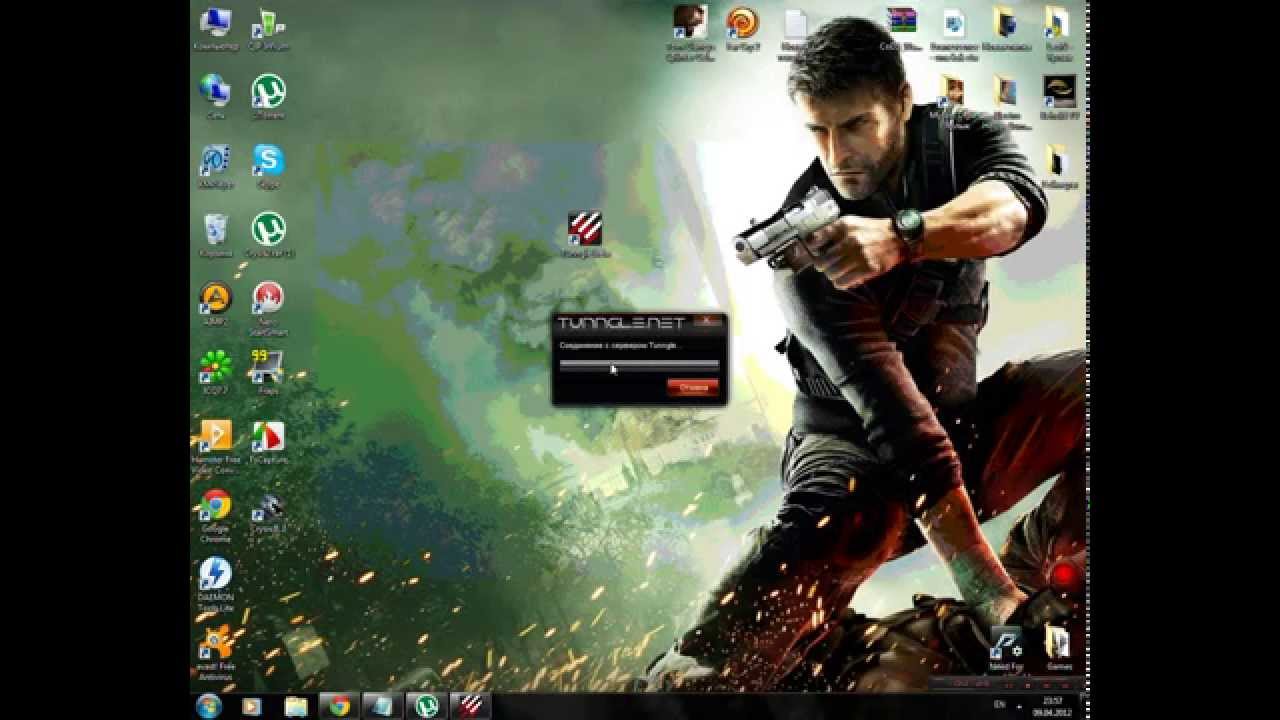Switch to the Tunngle taskbar button

pyautogui.click(x=470, y=706)
